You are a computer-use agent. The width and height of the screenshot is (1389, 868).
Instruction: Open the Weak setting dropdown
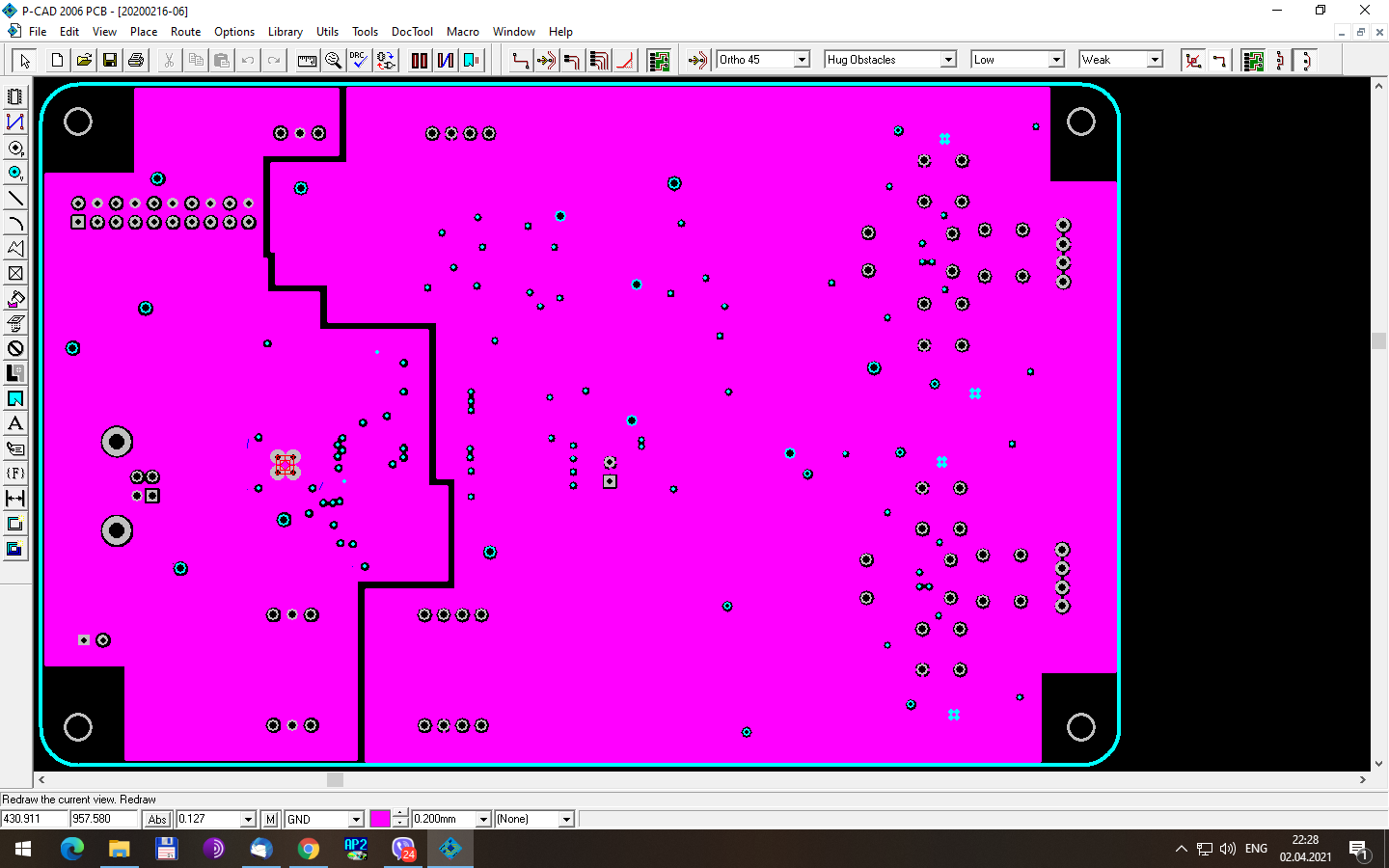pyautogui.click(x=1155, y=60)
